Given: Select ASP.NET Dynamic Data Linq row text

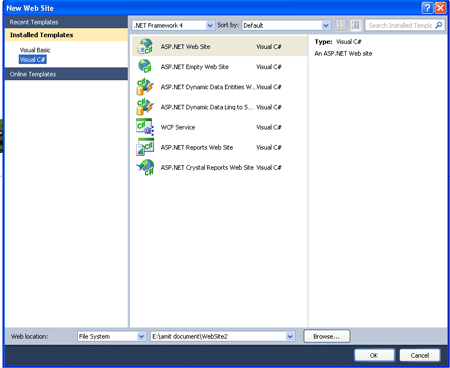Looking at the screenshot, I should 207,107.
